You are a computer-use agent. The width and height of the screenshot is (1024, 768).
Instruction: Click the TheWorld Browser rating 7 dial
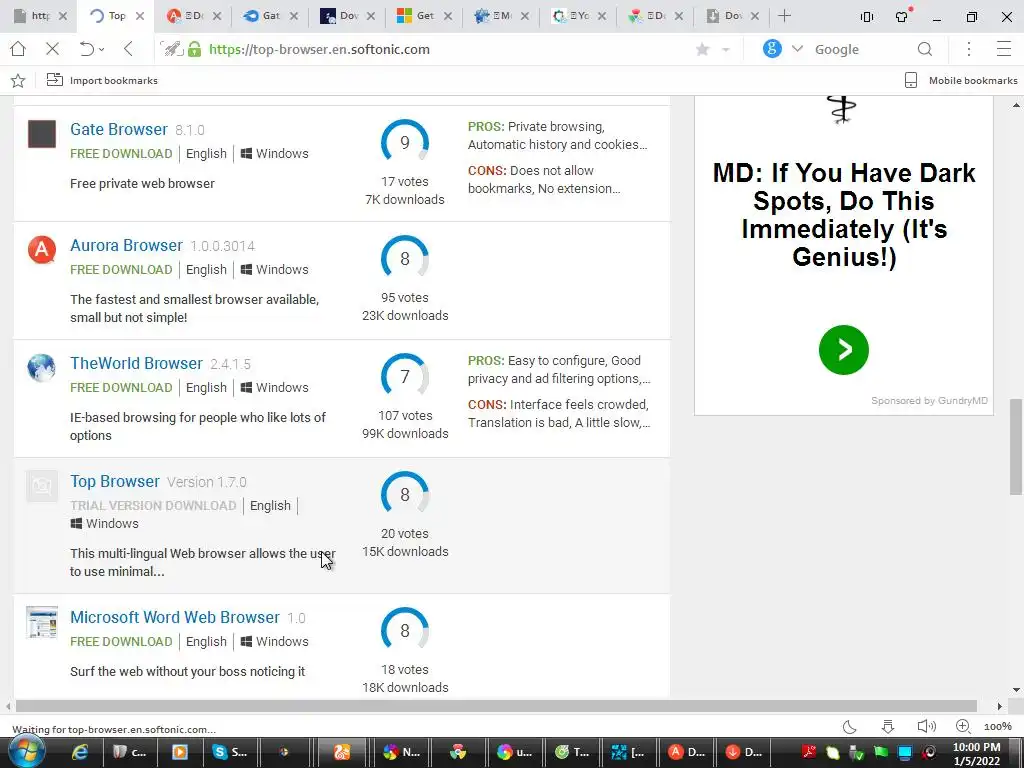[x=405, y=376]
